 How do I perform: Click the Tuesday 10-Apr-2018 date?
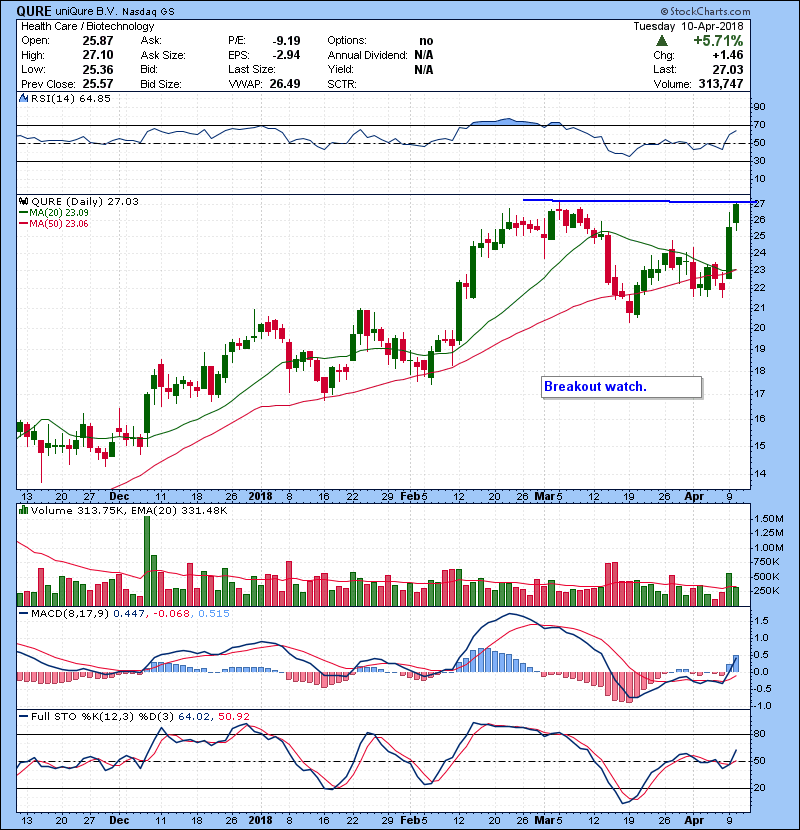[688, 26]
